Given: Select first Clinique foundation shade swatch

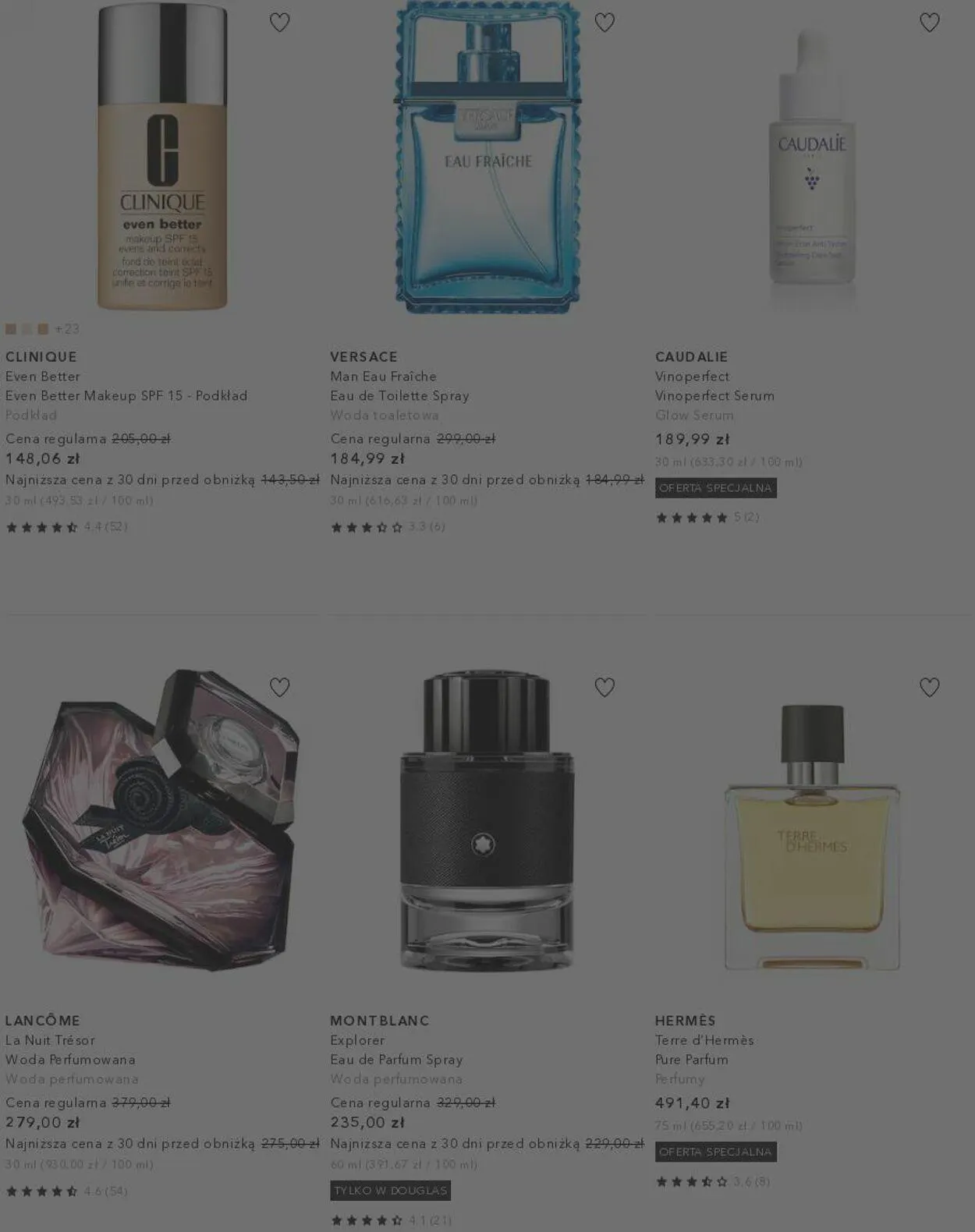Looking at the screenshot, I should (x=11, y=329).
